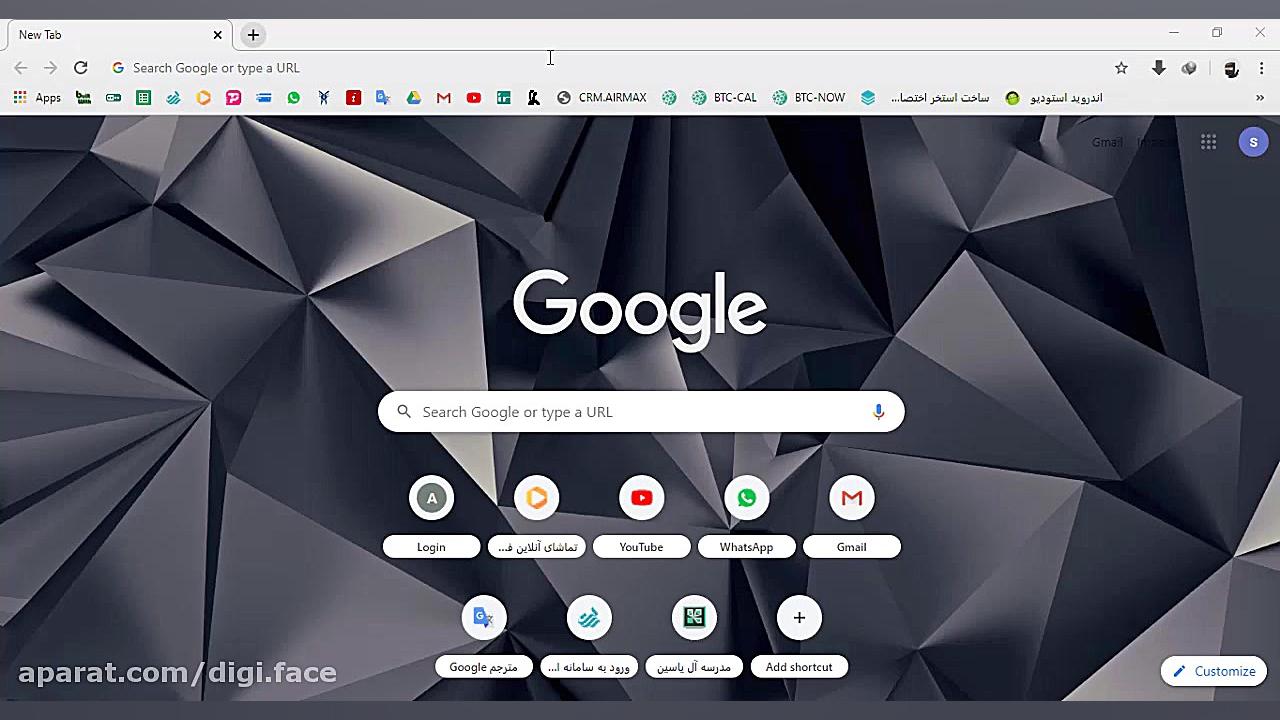Open the Gmail shortcut tile
The width and height of the screenshot is (1280, 720).
tap(852, 518)
